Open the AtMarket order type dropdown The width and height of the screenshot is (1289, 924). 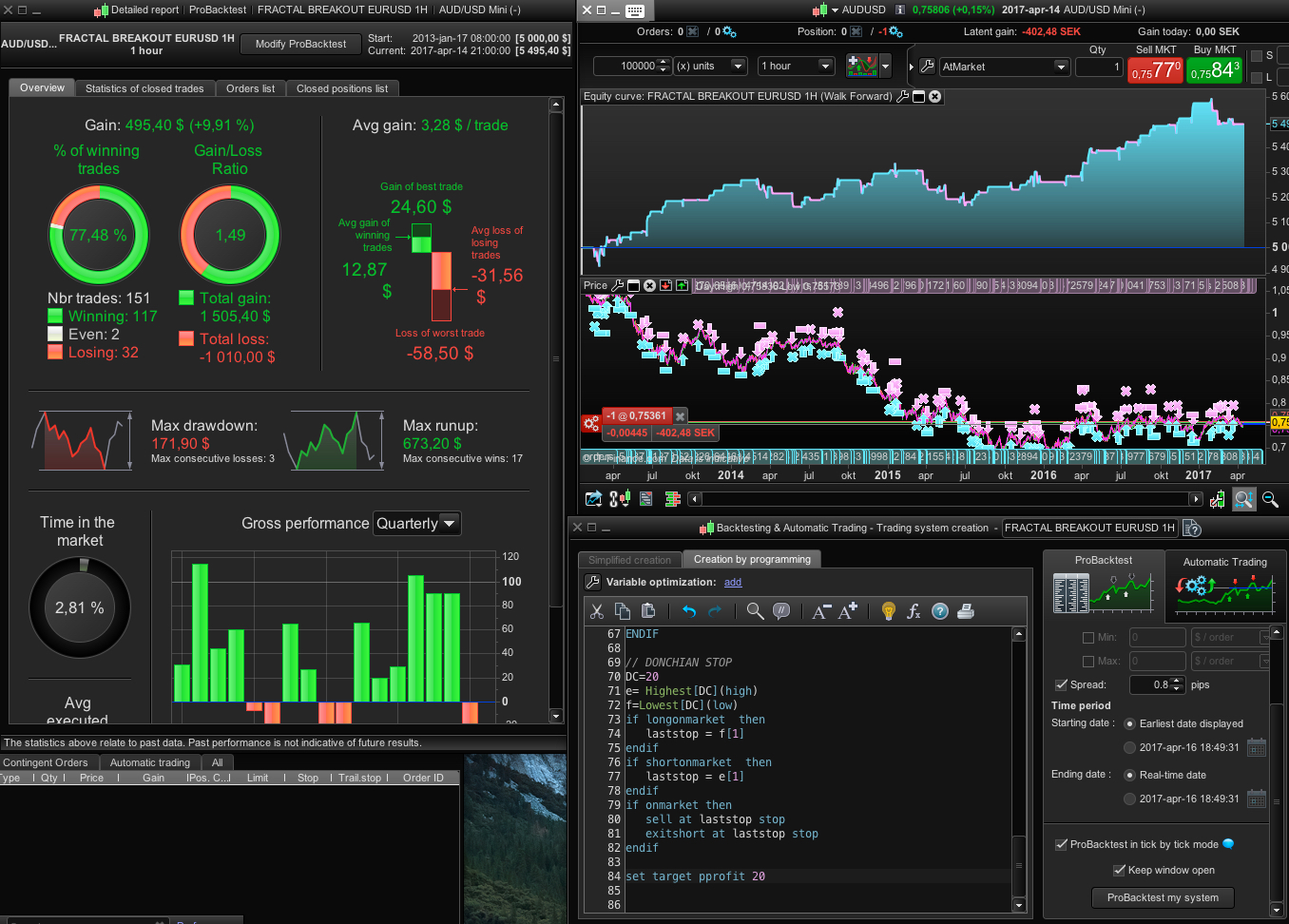point(1061,67)
